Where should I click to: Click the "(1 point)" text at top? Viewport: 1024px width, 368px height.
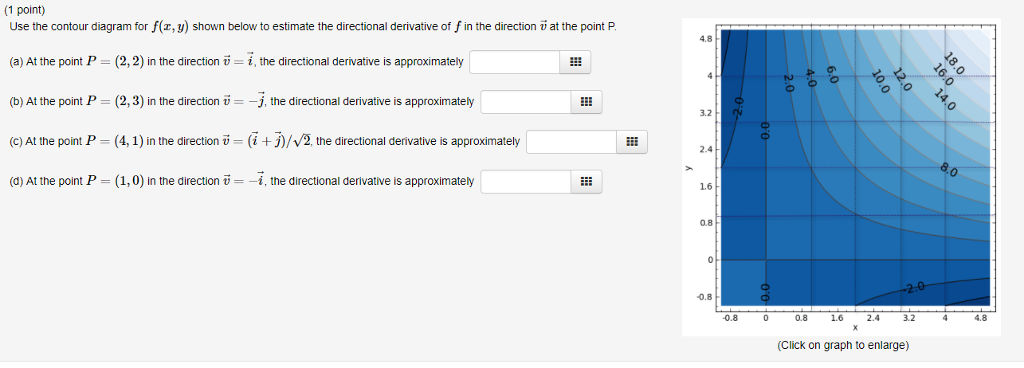[x=28, y=12]
